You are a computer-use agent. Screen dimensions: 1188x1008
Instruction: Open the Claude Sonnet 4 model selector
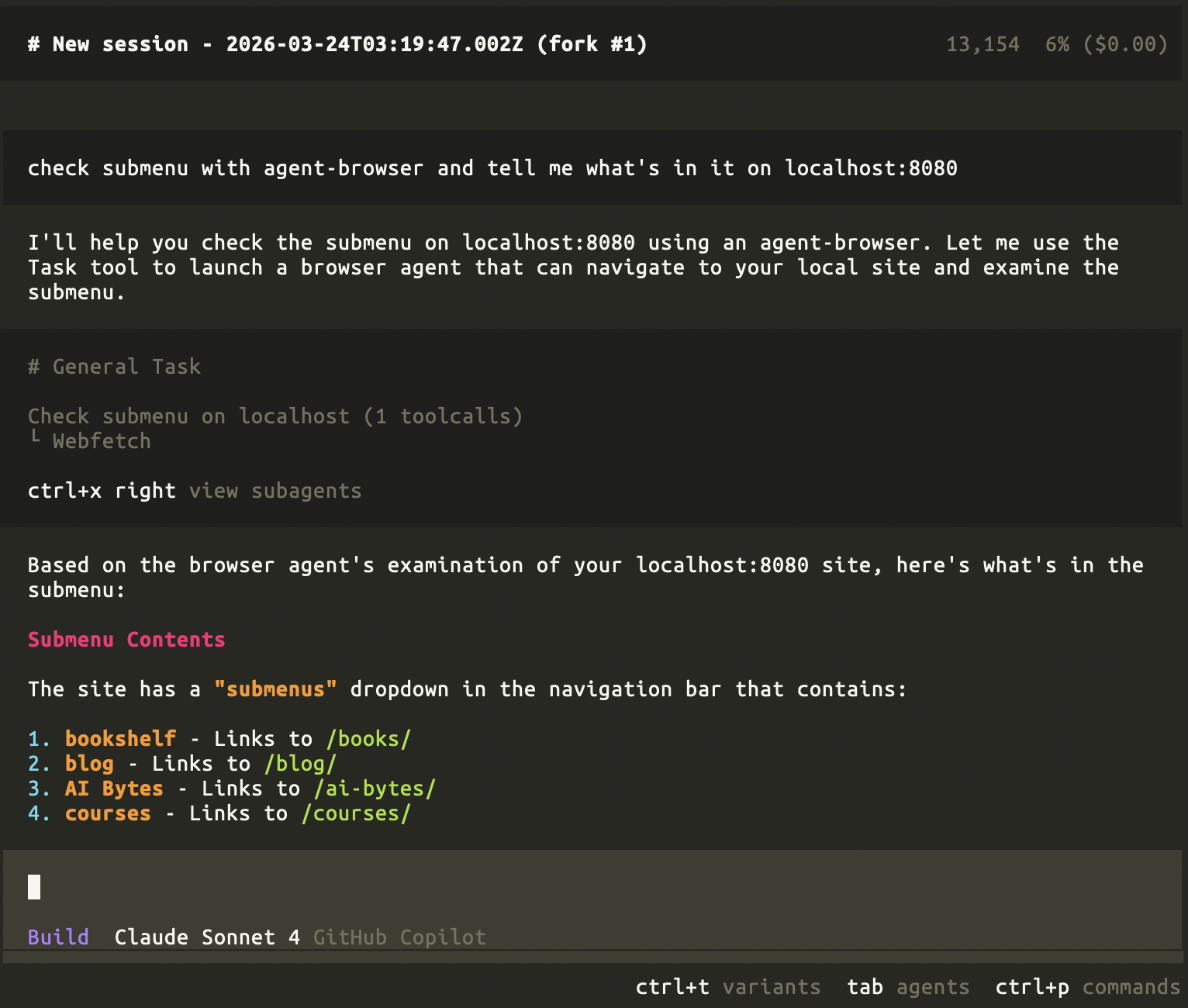click(207, 937)
